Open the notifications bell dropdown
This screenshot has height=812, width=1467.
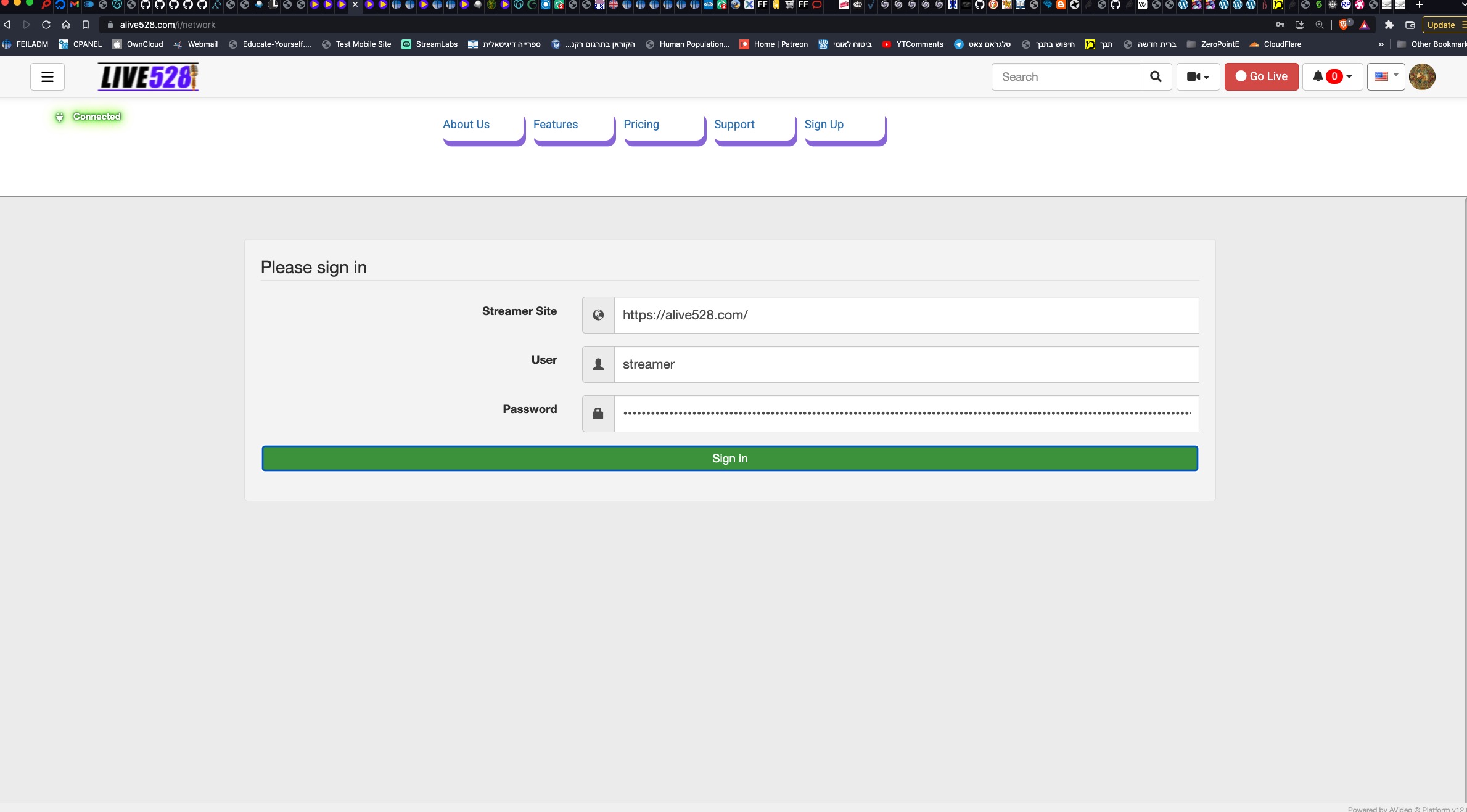[1333, 77]
